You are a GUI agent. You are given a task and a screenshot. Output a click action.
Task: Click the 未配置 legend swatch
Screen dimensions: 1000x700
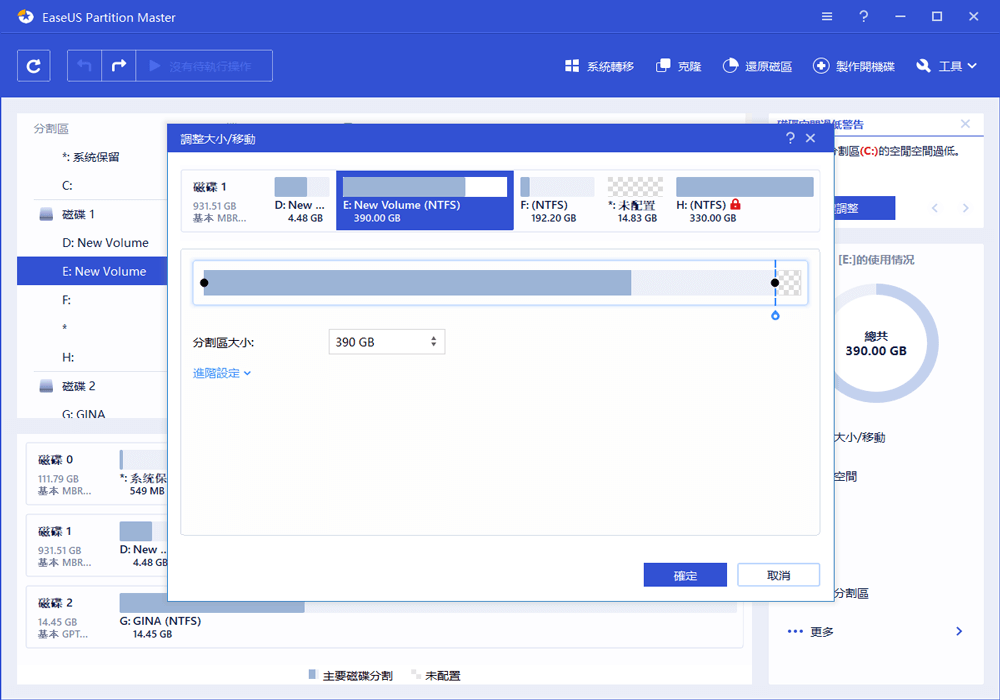(416, 674)
